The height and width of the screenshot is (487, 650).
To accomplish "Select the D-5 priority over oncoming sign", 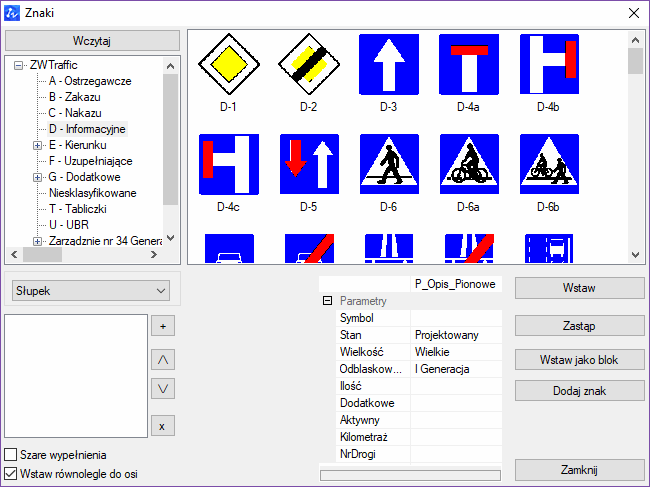I will [309, 164].
